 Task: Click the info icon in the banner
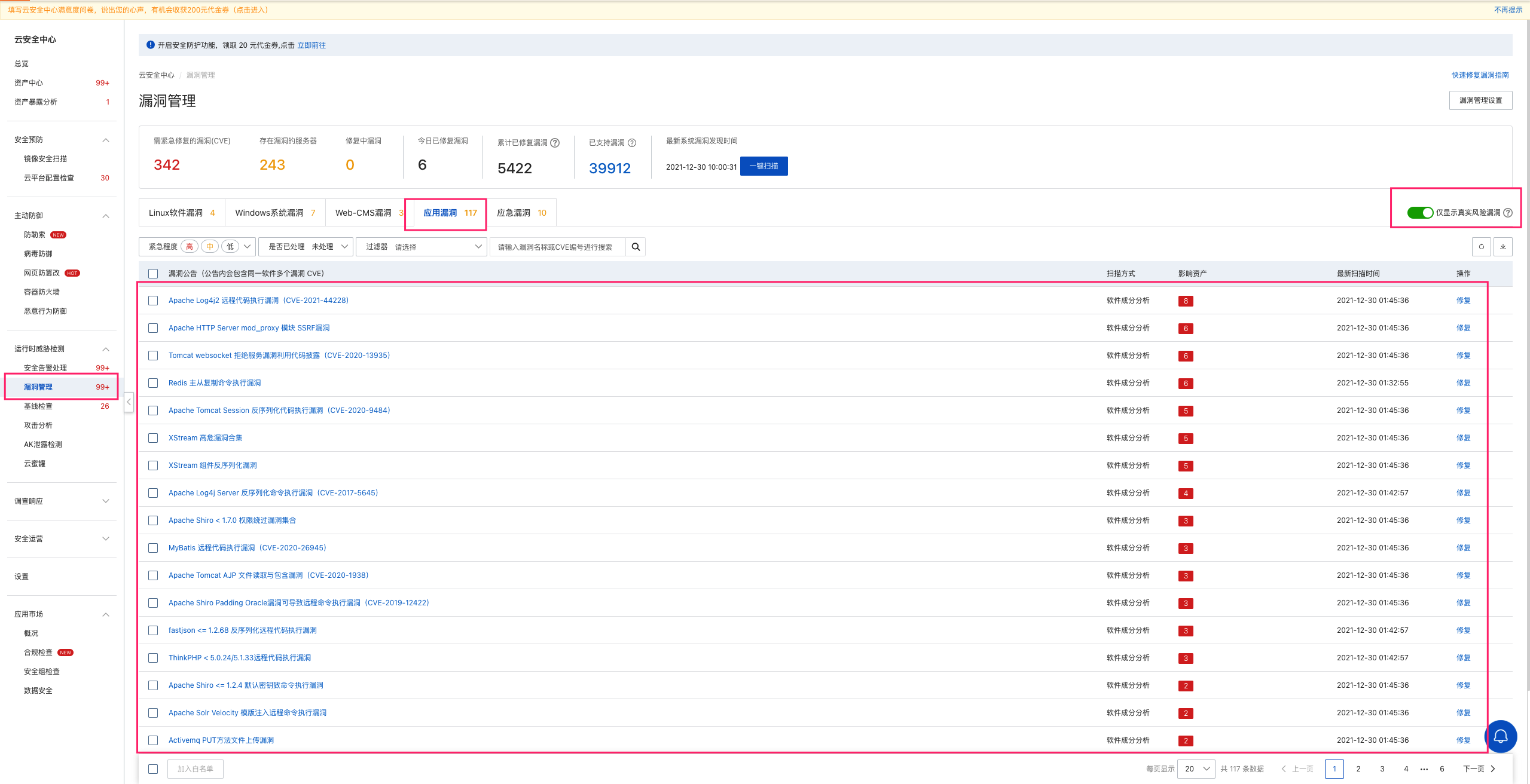coord(151,45)
